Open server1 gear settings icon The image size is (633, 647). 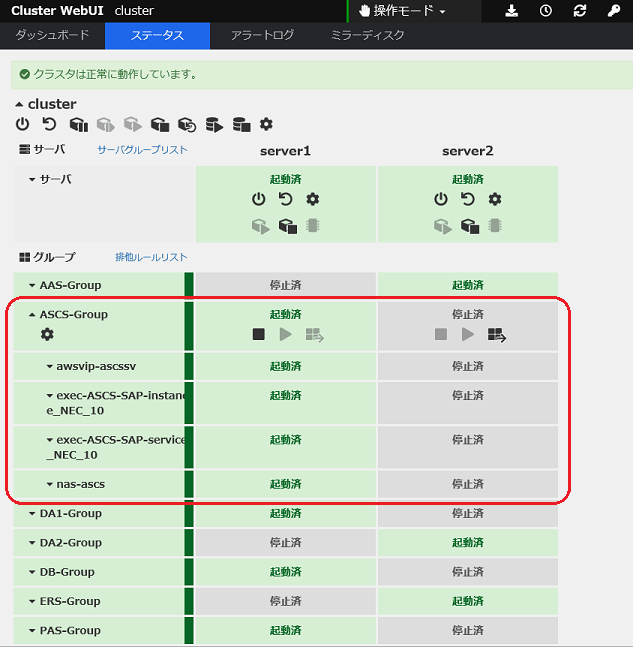[313, 199]
